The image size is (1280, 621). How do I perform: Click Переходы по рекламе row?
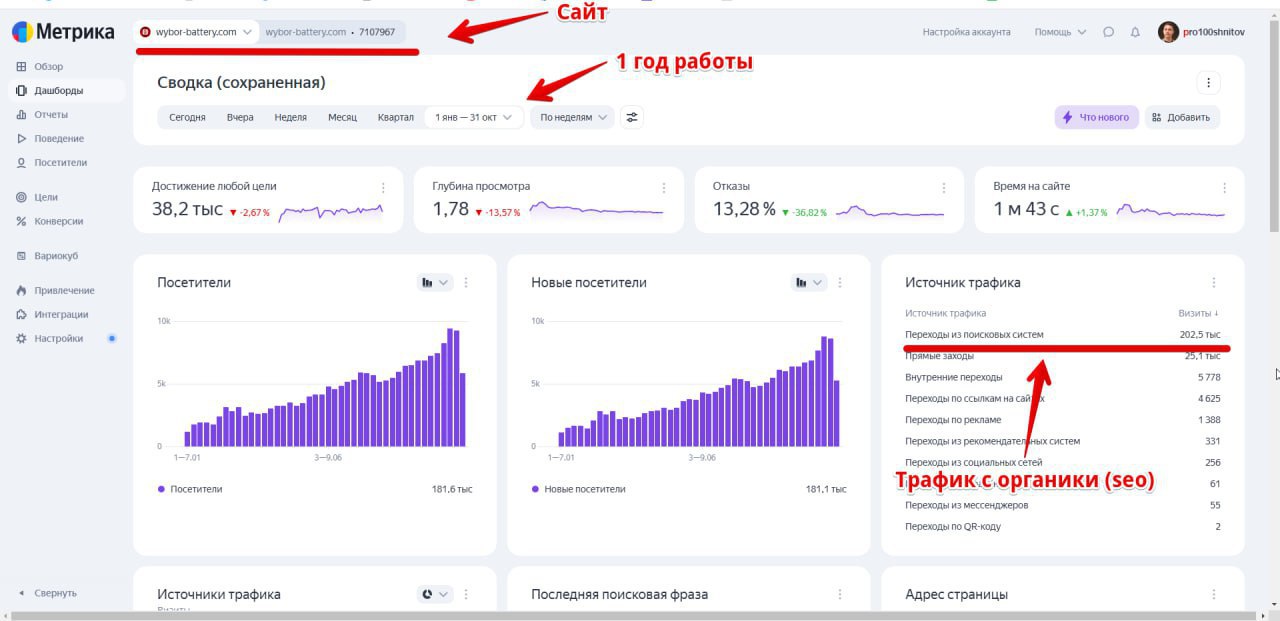coord(1062,420)
